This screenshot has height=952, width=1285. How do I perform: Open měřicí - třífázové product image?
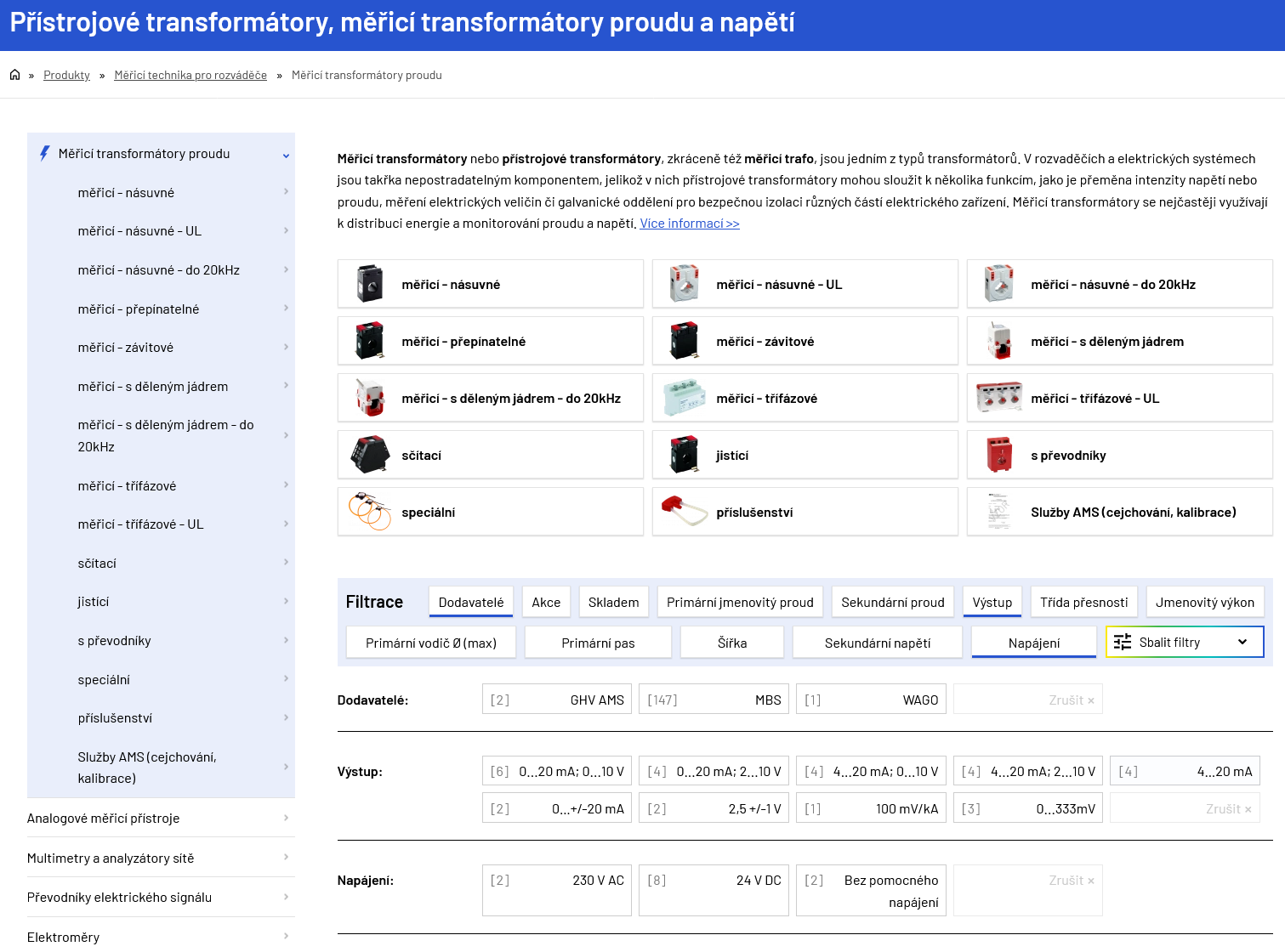click(685, 398)
